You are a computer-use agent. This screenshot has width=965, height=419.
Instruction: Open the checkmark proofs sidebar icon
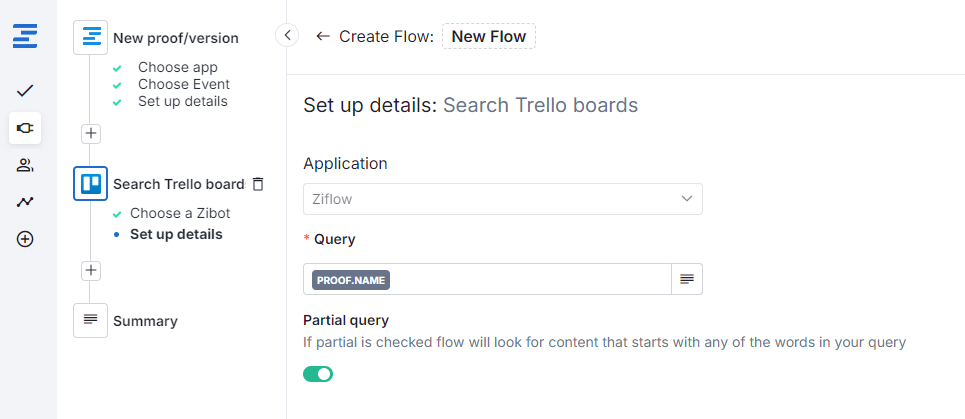(x=25, y=91)
